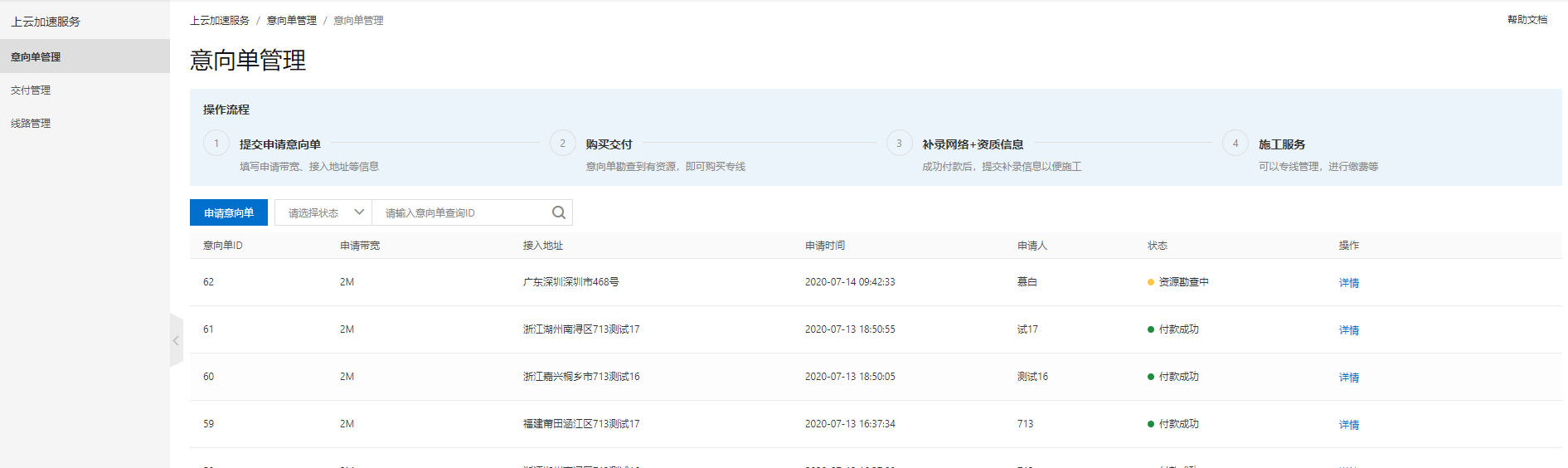Screen dimensions: 1568x468
Task: Click address 浙江嘉兴桐乡市713测试16
Action: coord(581,377)
